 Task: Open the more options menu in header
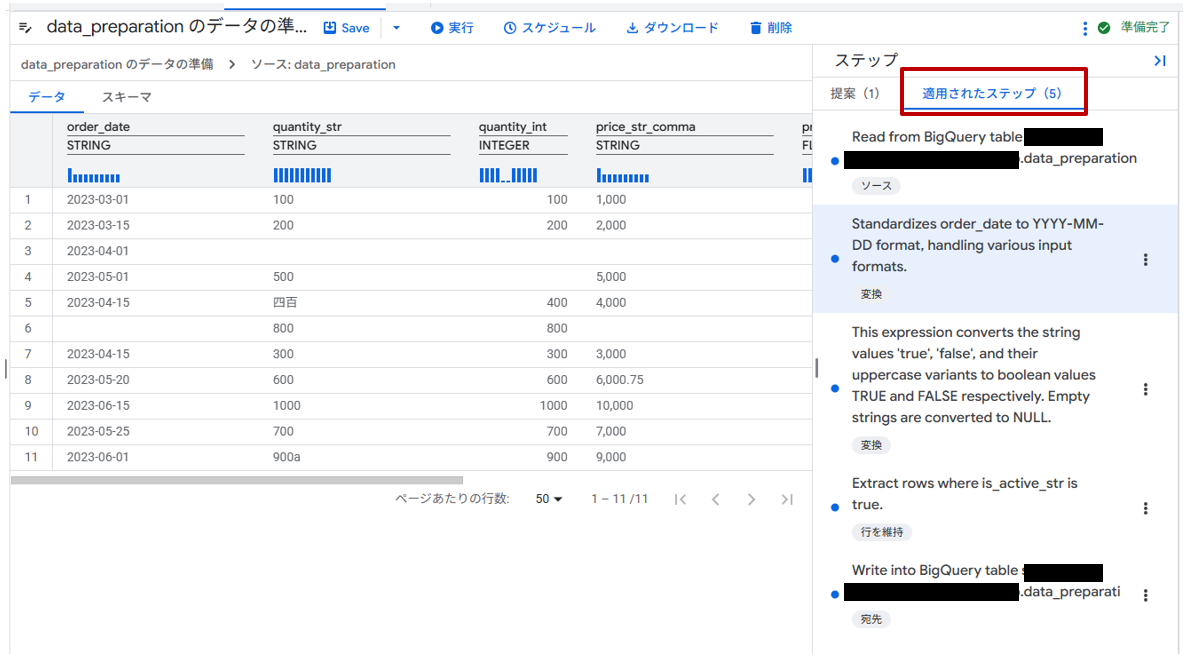click(1084, 28)
